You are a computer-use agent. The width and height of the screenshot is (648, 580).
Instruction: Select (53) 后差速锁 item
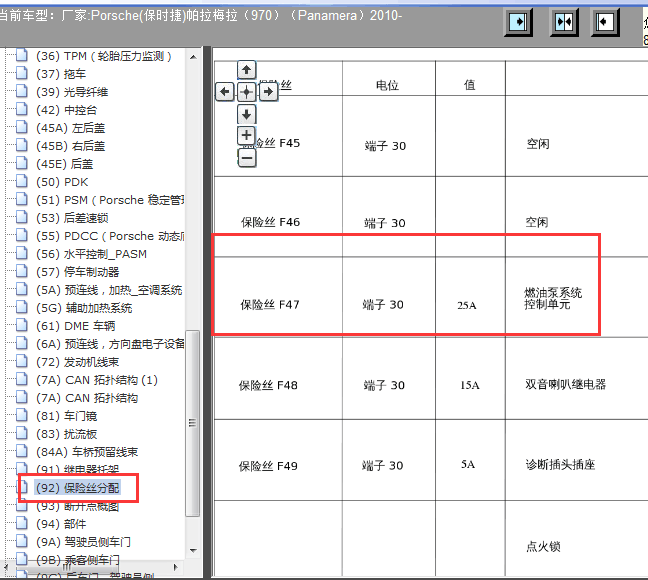pos(72,218)
